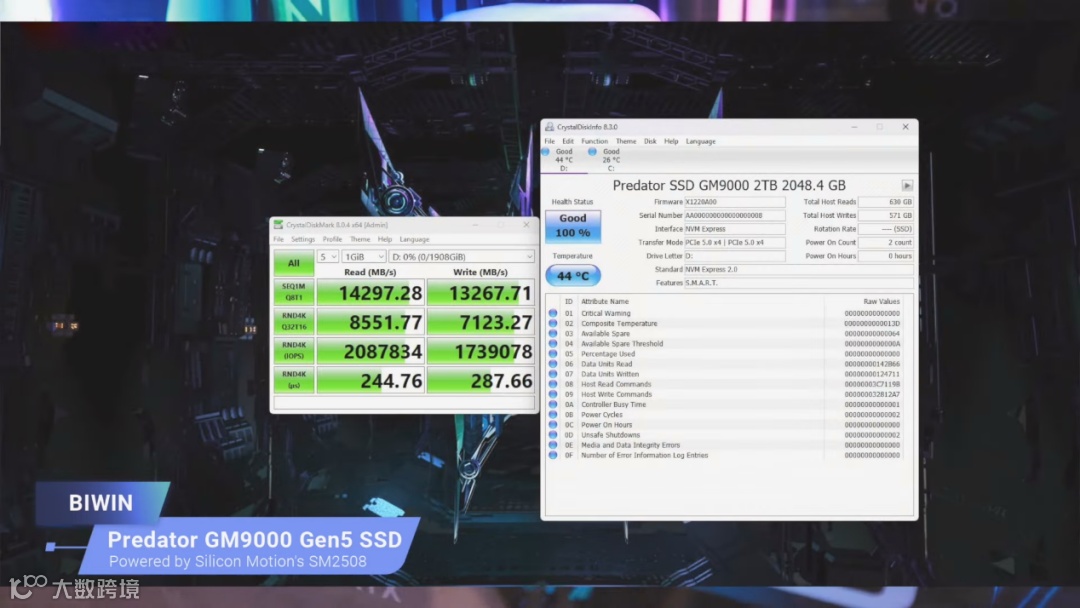1080x608 pixels.
Task: Click the Good 100 % health status button
Action: (572, 225)
